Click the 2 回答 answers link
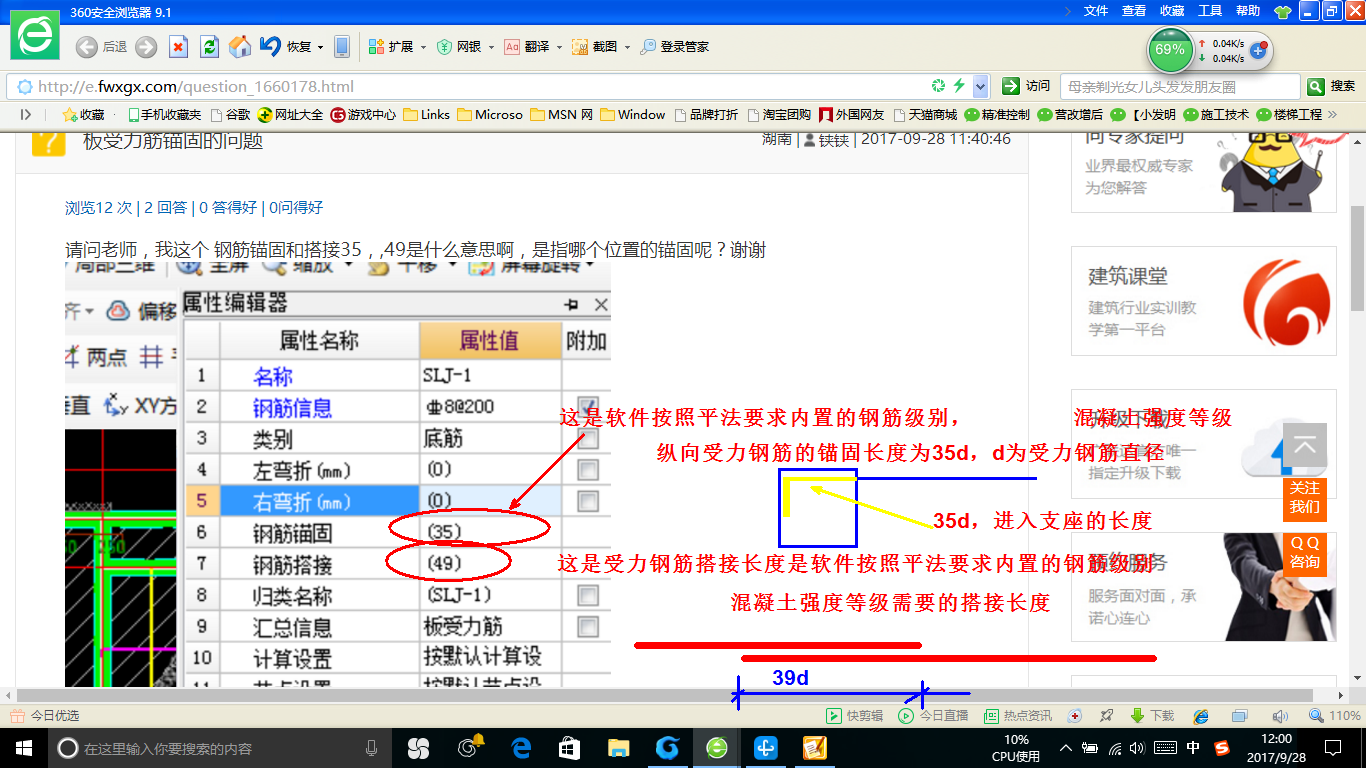 point(165,208)
